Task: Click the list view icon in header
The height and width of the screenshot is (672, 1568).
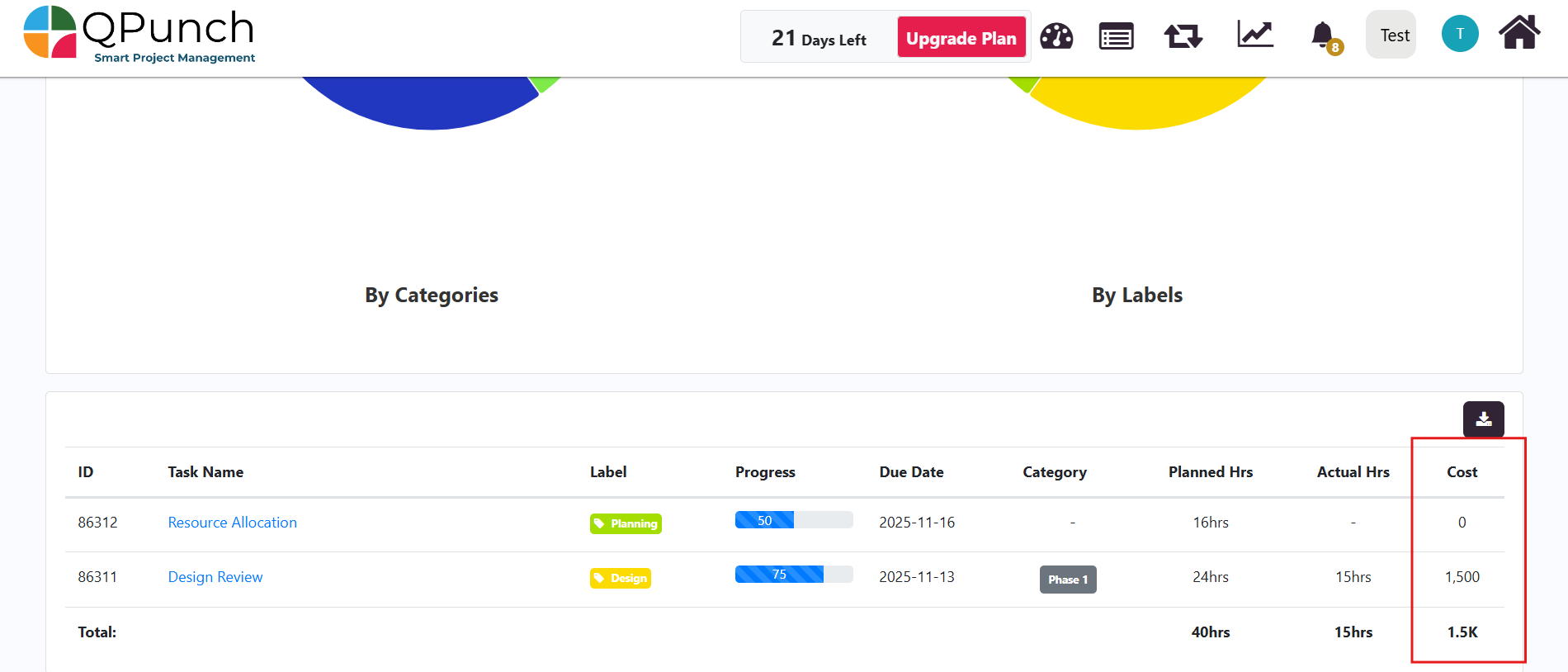Action: click(1116, 36)
